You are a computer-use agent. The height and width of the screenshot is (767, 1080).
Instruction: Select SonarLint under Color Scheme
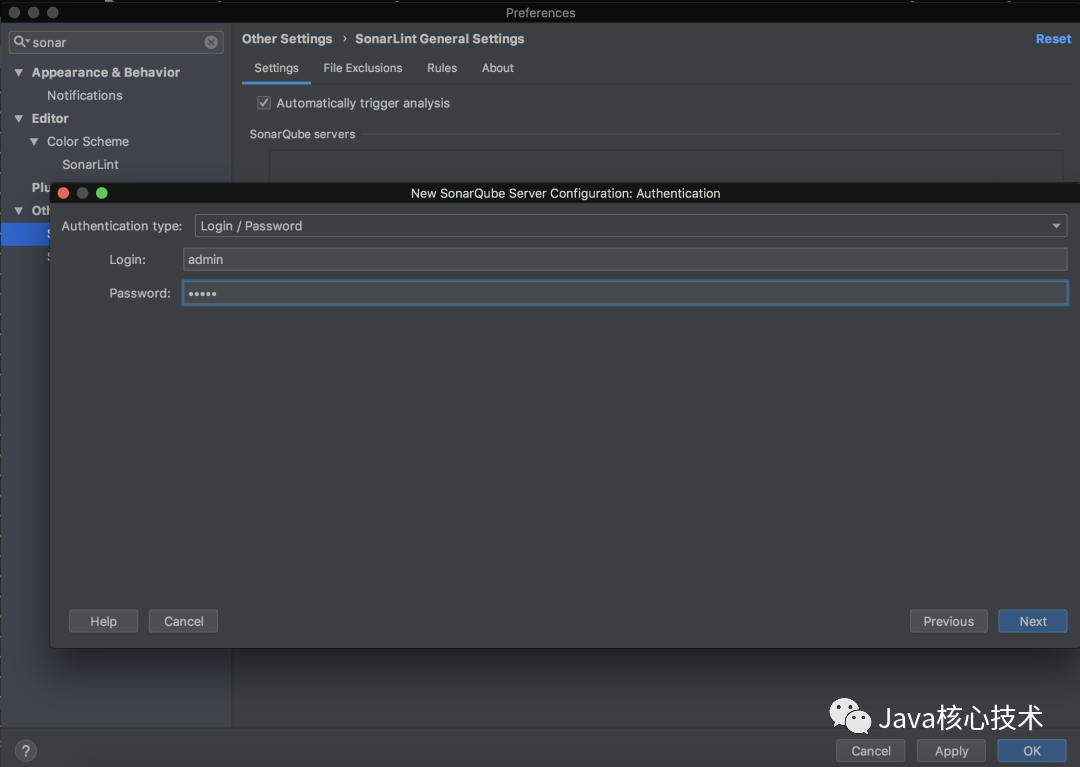pyautogui.click(x=90, y=165)
